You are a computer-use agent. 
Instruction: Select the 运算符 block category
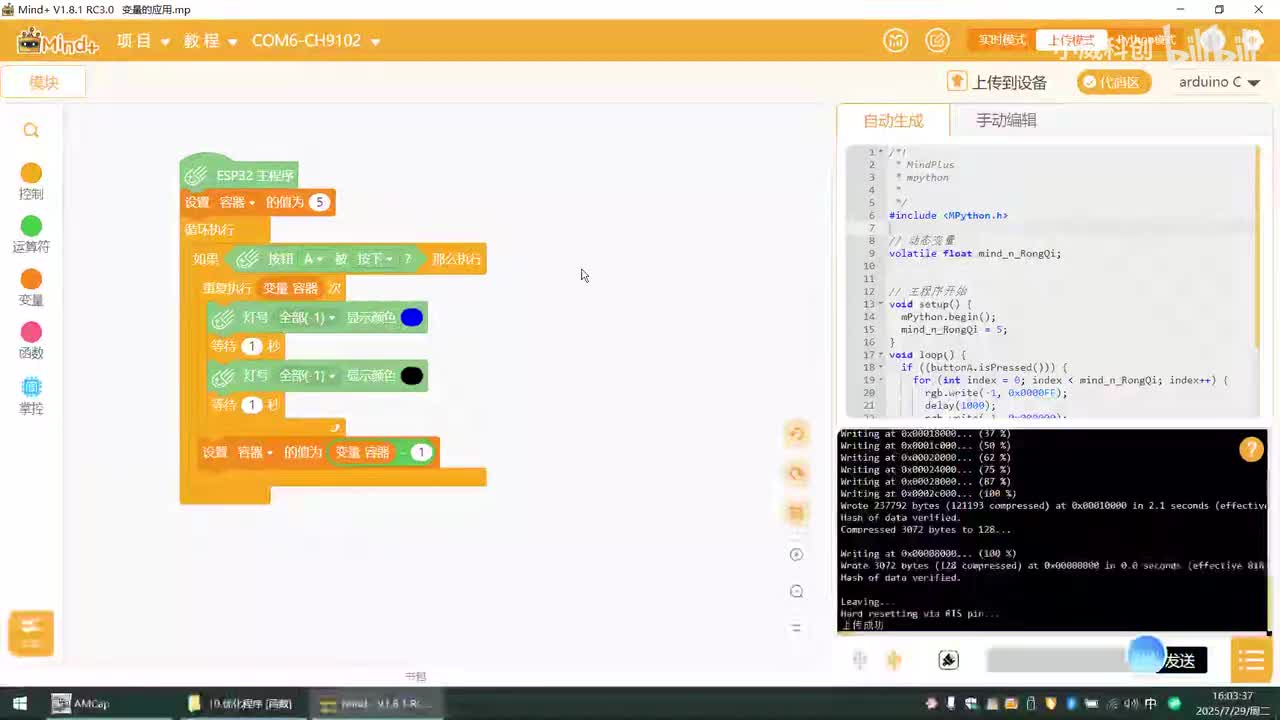click(31, 235)
